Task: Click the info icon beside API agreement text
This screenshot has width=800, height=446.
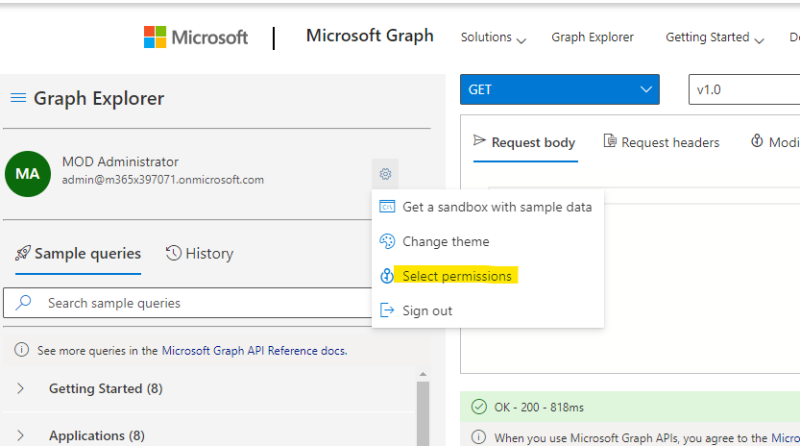Action: coord(479,437)
